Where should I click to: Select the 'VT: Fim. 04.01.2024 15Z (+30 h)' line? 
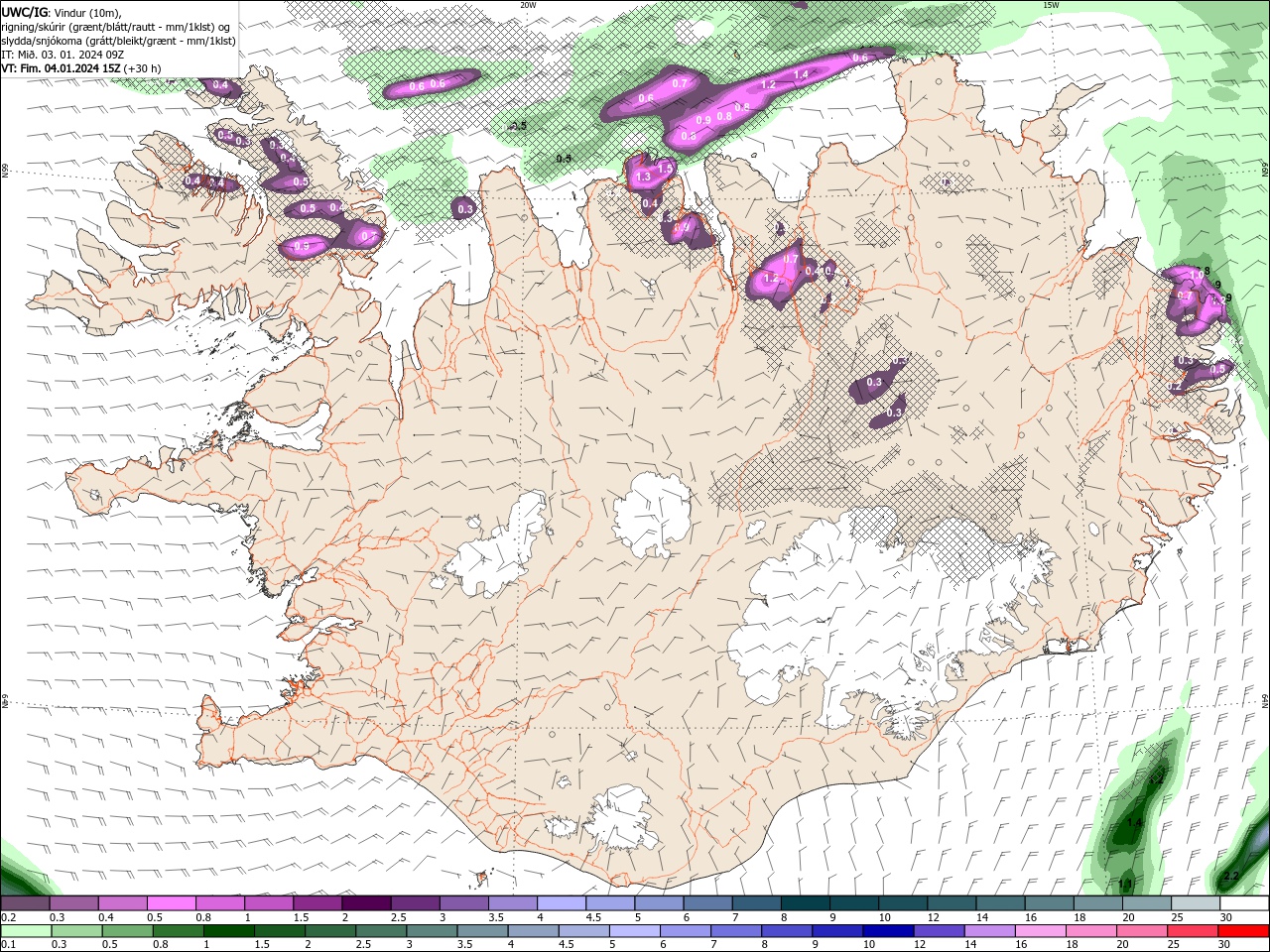[81, 68]
